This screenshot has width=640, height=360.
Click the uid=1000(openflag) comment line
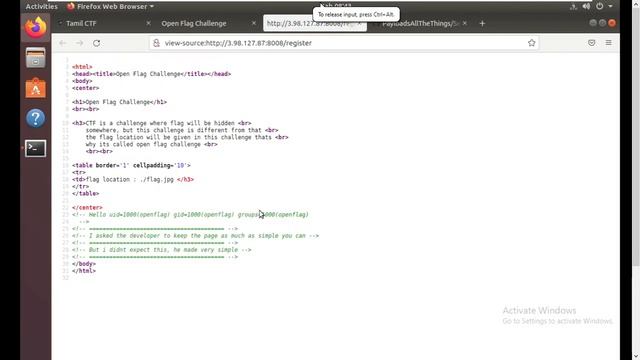point(190,214)
